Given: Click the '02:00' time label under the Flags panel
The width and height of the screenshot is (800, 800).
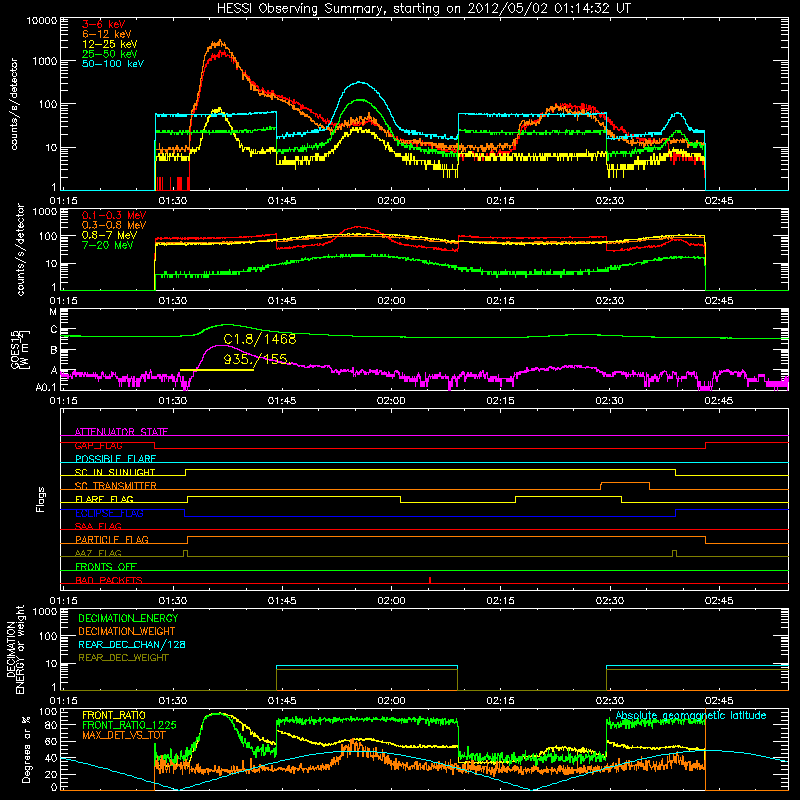Looking at the screenshot, I should [391, 601].
